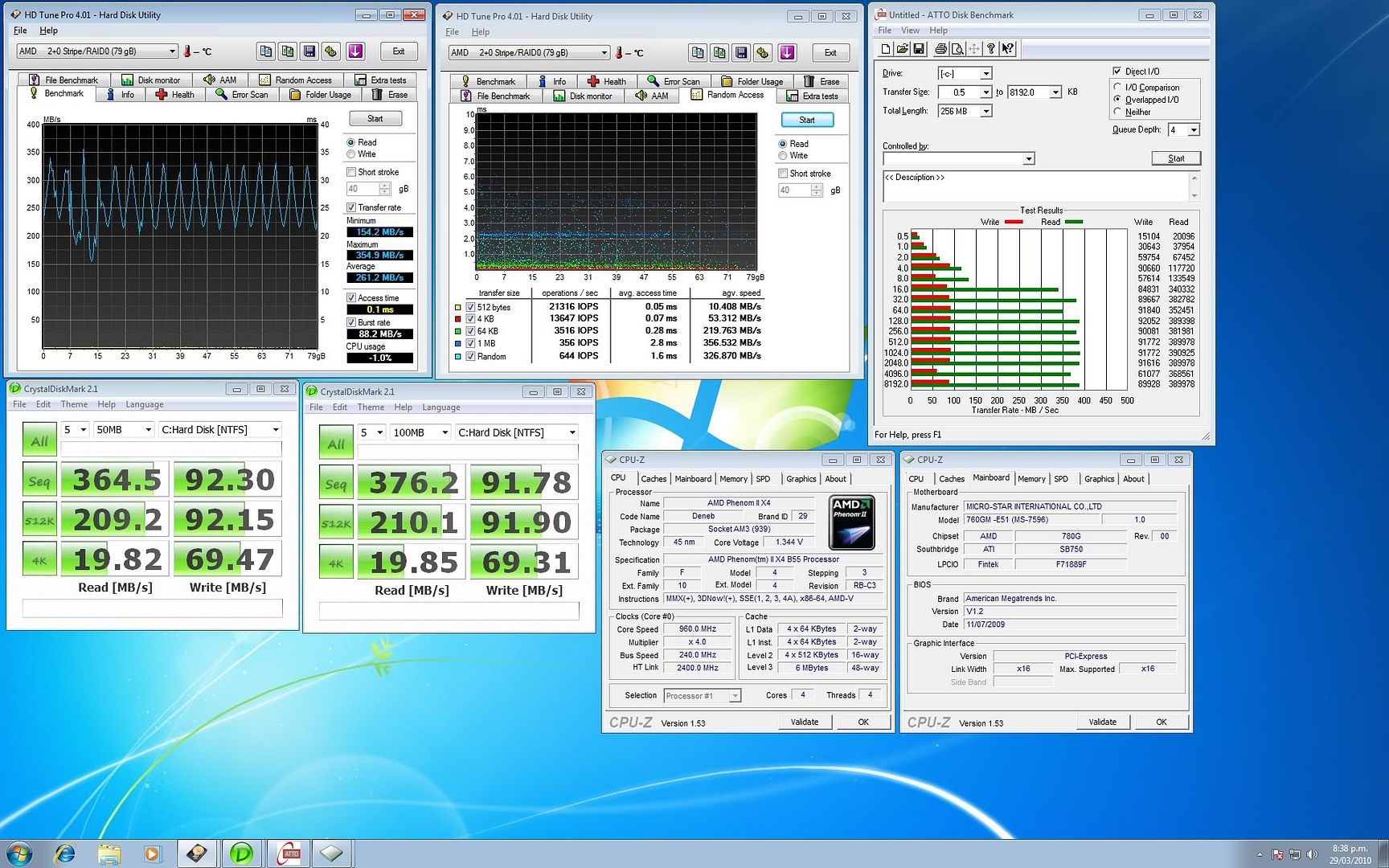
Task: Select Write radio in left HD Tune
Action: point(351,154)
